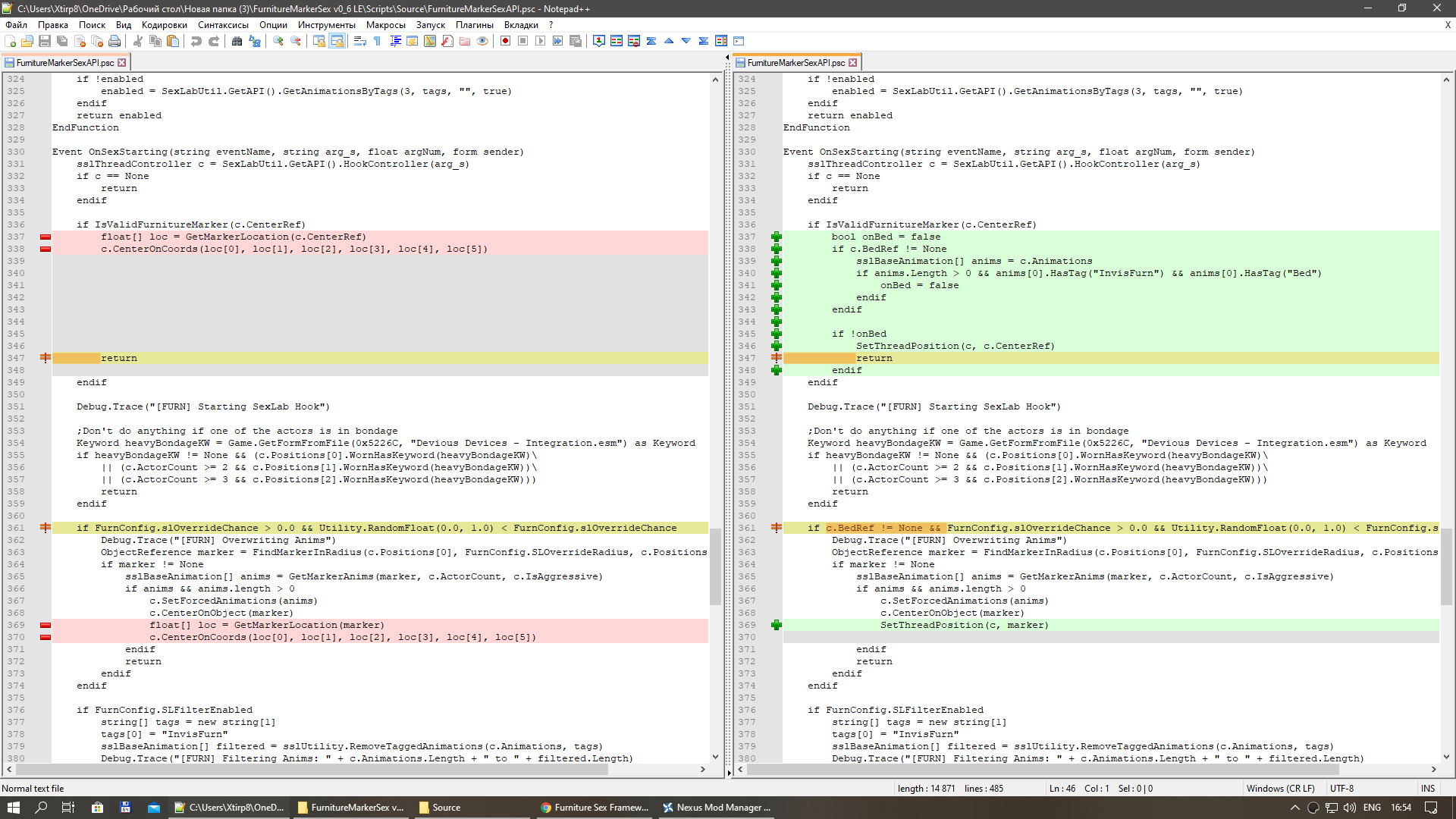Run Compare with the compare icon
The image size is (1456, 819).
click(x=617, y=41)
